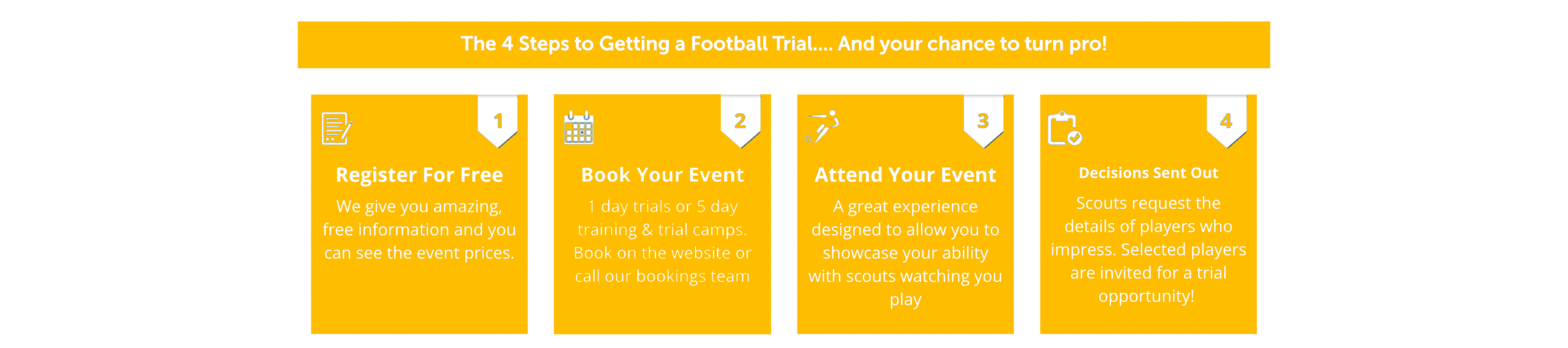Open the Decisions Sent Out heading
1568x348 pixels.
click(1148, 173)
